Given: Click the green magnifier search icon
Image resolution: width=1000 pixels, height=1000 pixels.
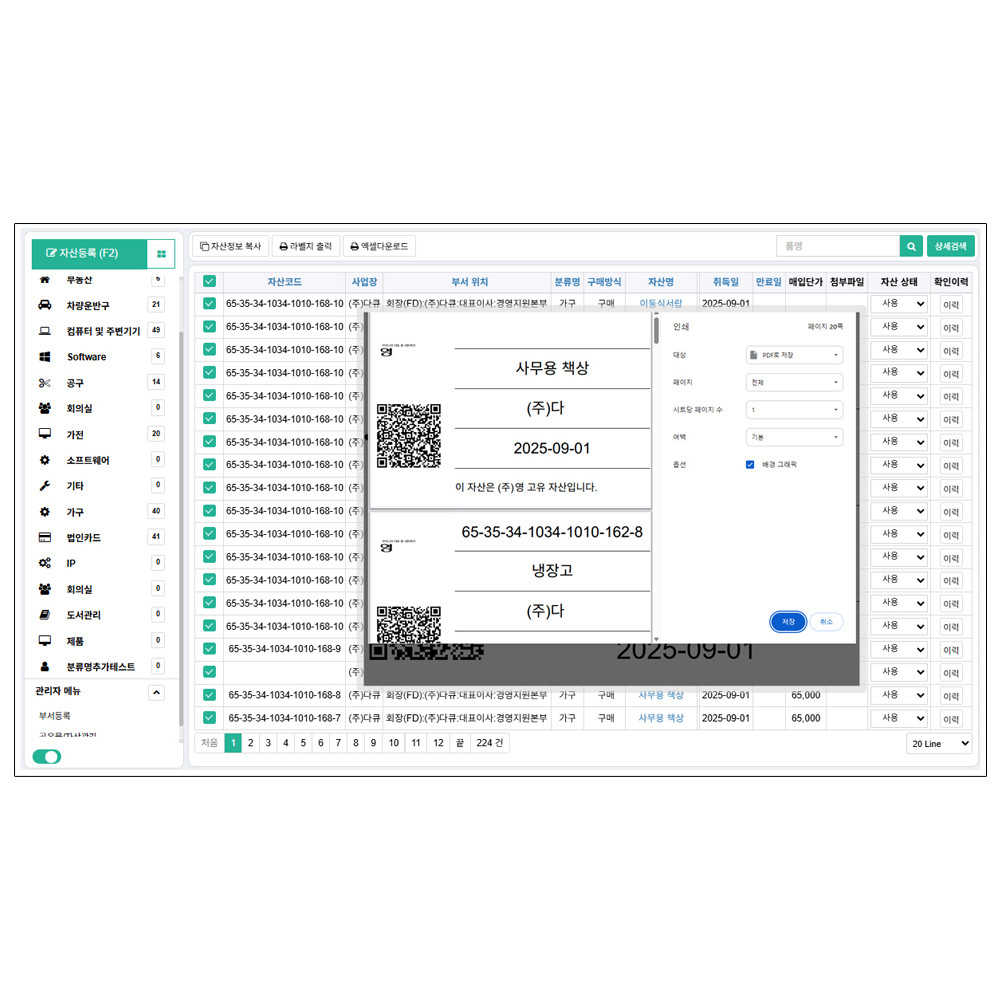Looking at the screenshot, I should (x=910, y=246).
